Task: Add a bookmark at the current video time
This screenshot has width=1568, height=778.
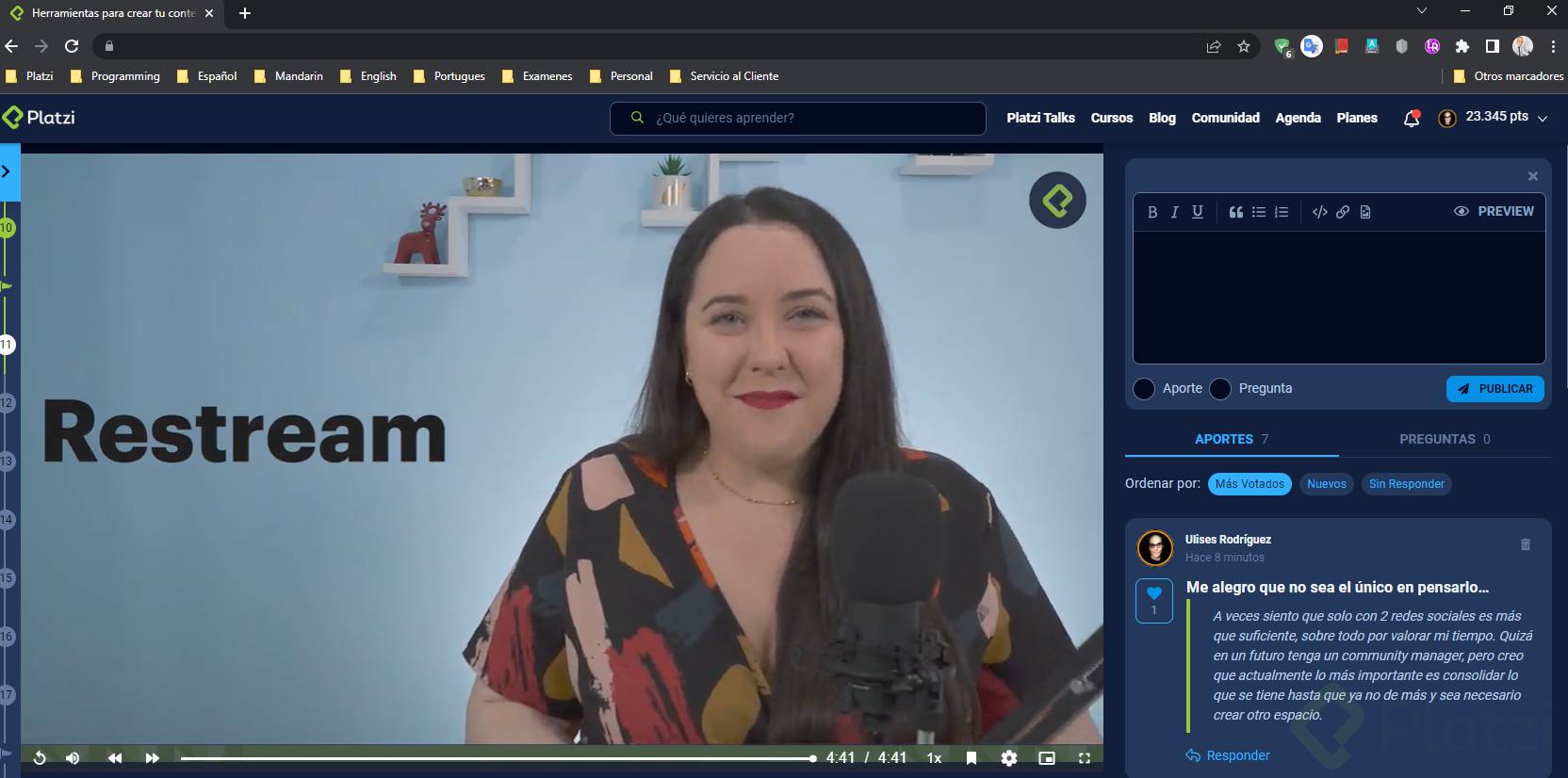Action: 972,758
